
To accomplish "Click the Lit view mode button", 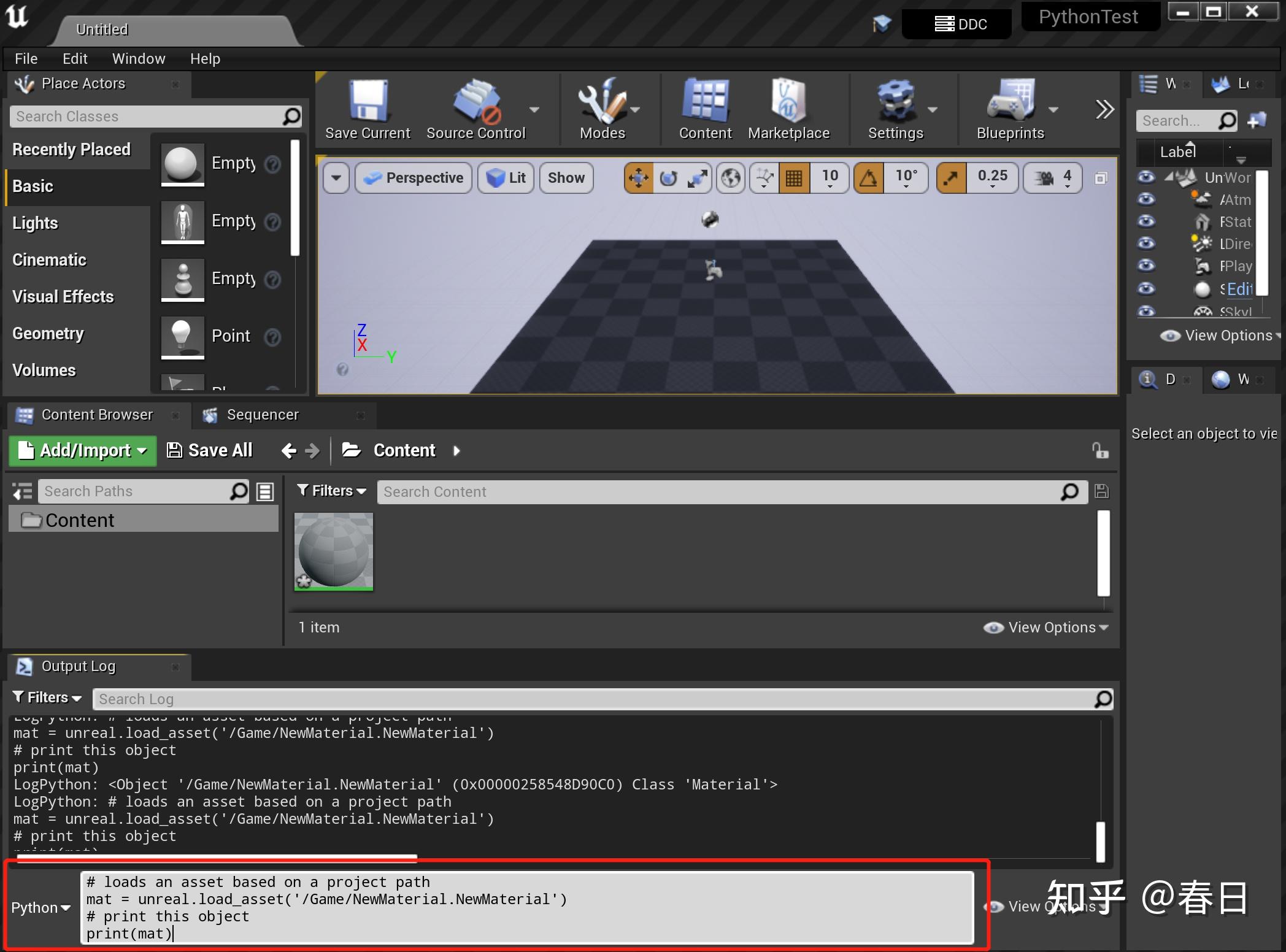I will pyautogui.click(x=505, y=178).
